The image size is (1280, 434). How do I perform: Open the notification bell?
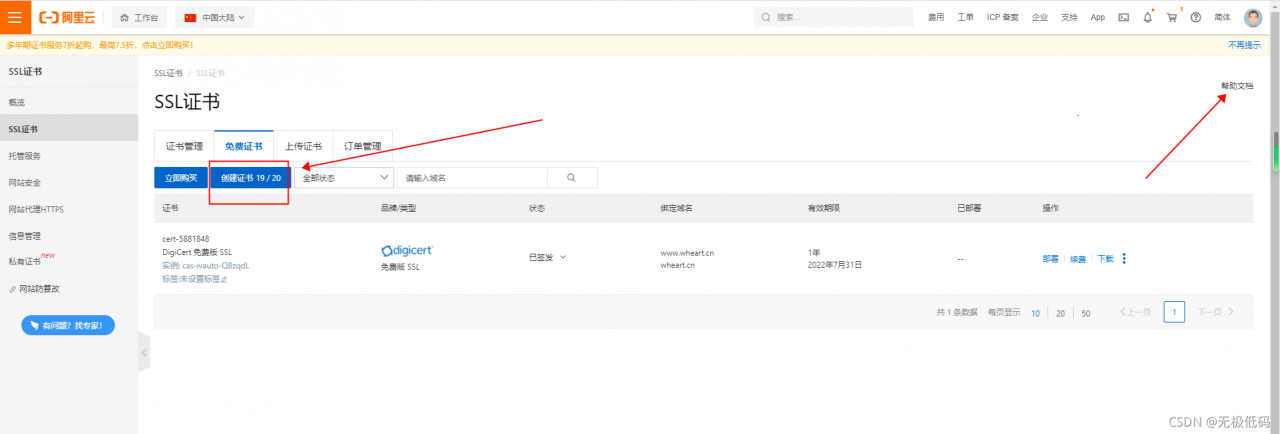[x=1147, y=17]
